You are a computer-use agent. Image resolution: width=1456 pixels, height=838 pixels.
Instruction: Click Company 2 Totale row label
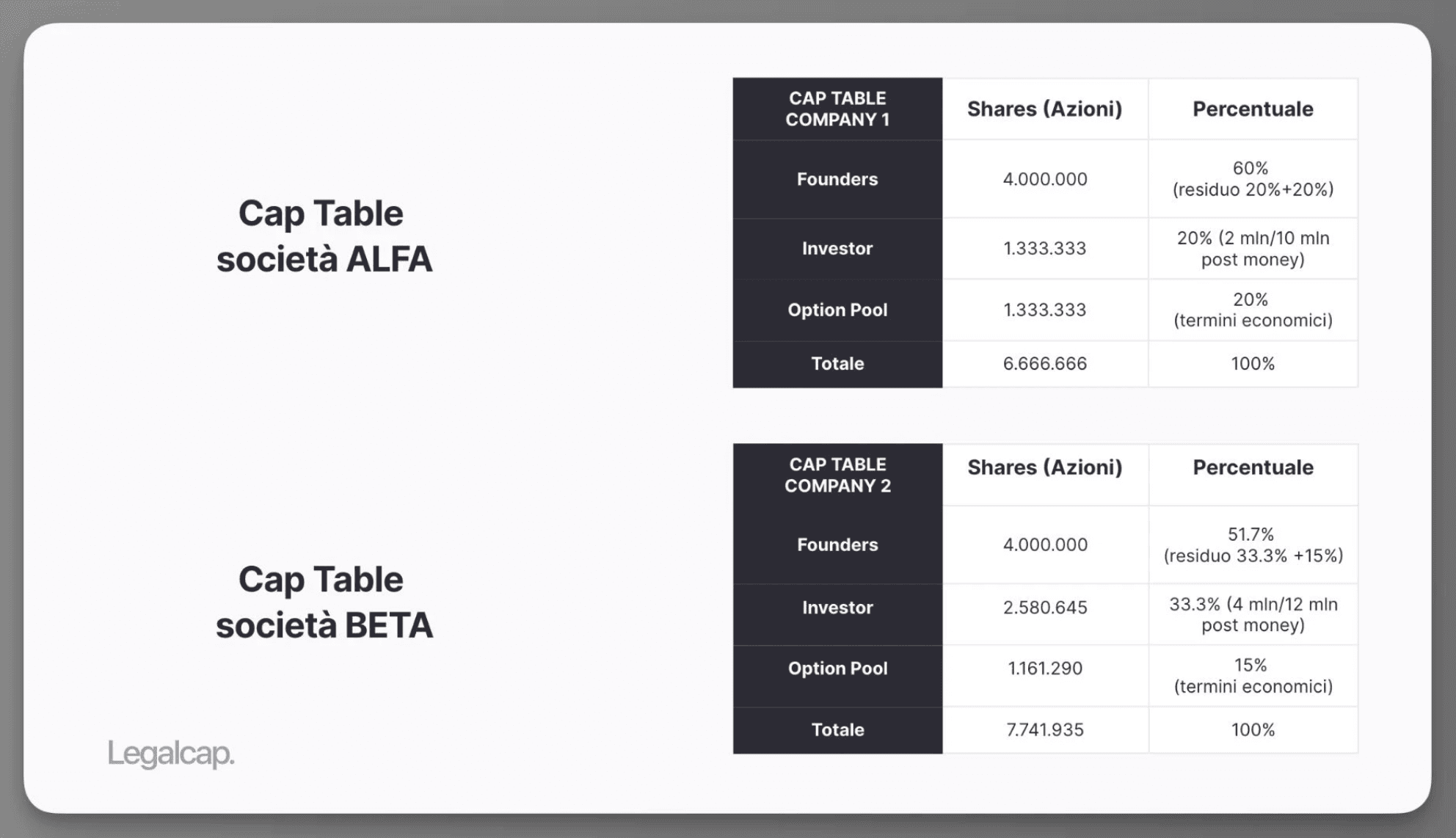tap(837, 729)
